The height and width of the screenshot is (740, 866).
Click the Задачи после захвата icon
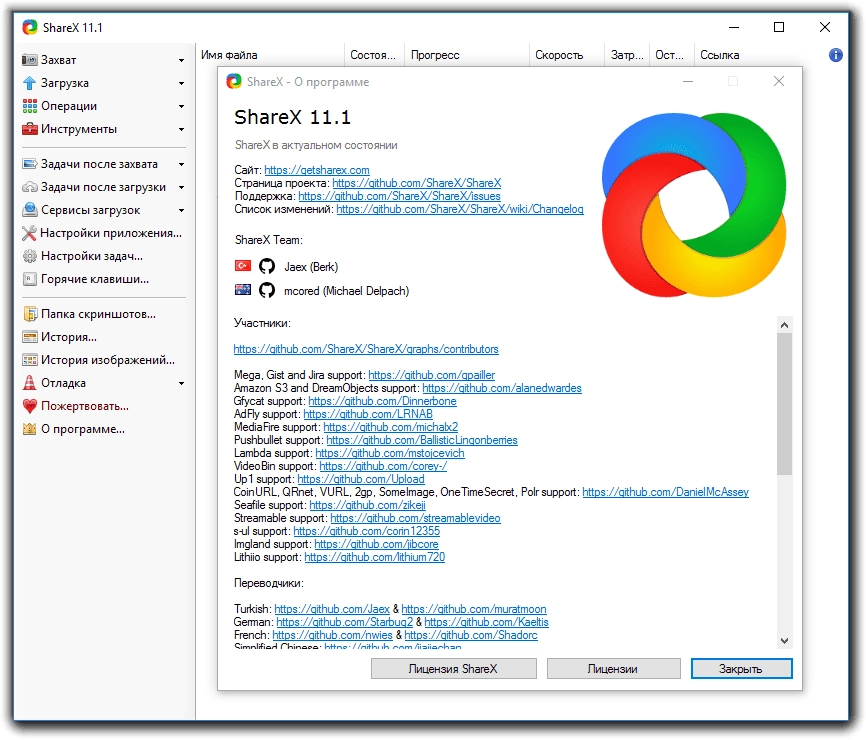click(x=29, y=164)
